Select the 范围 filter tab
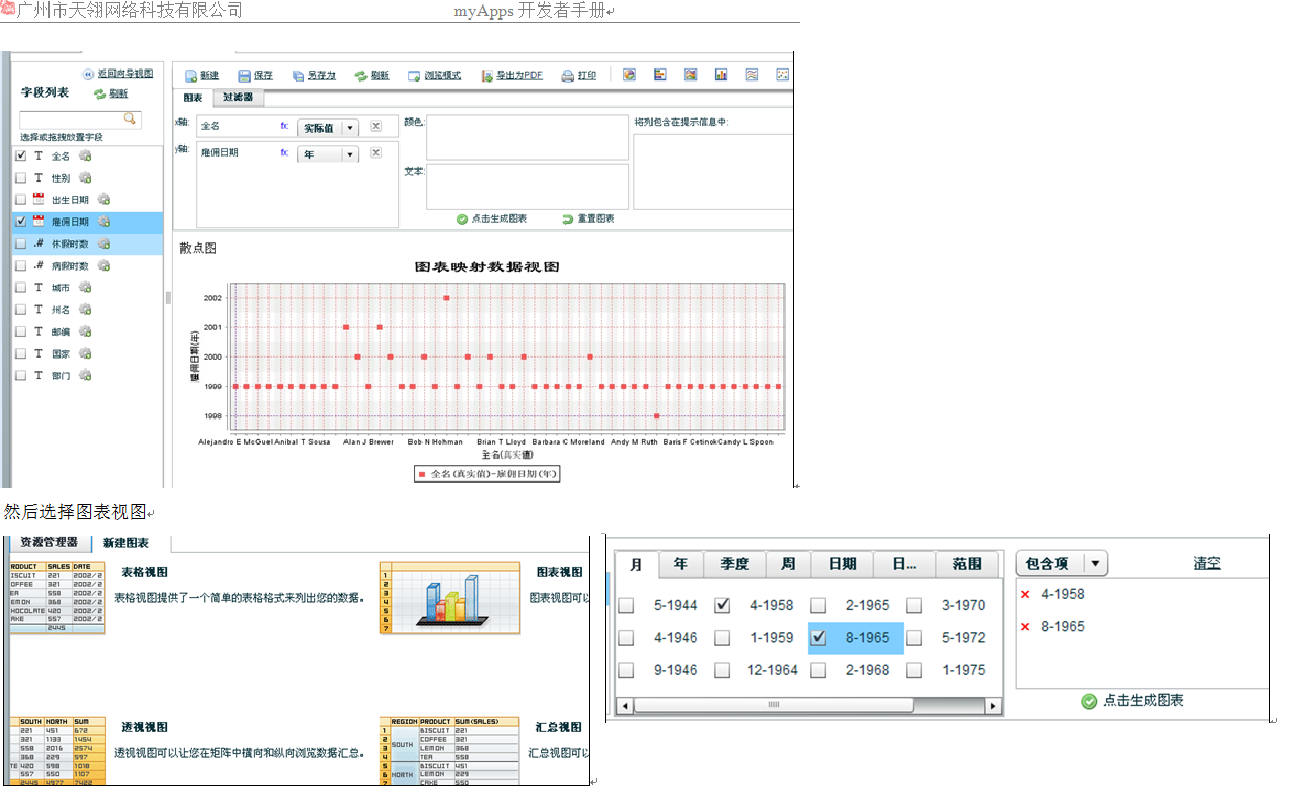The width and height of the screenshot is (1293, 797). pyautogui.click(x=967, y=564)
